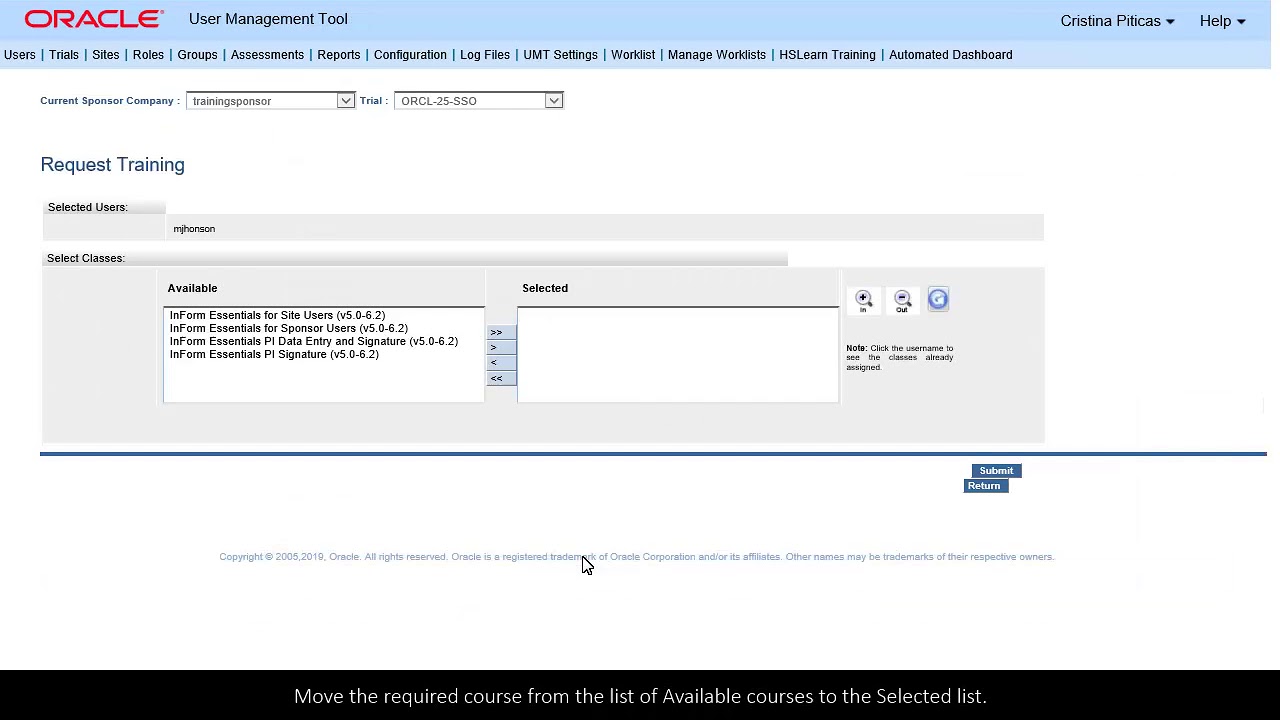The width and height of the screenshot is (1280, 720).
Task: Move all classes with >> button
Action: [x=501, y=332]
